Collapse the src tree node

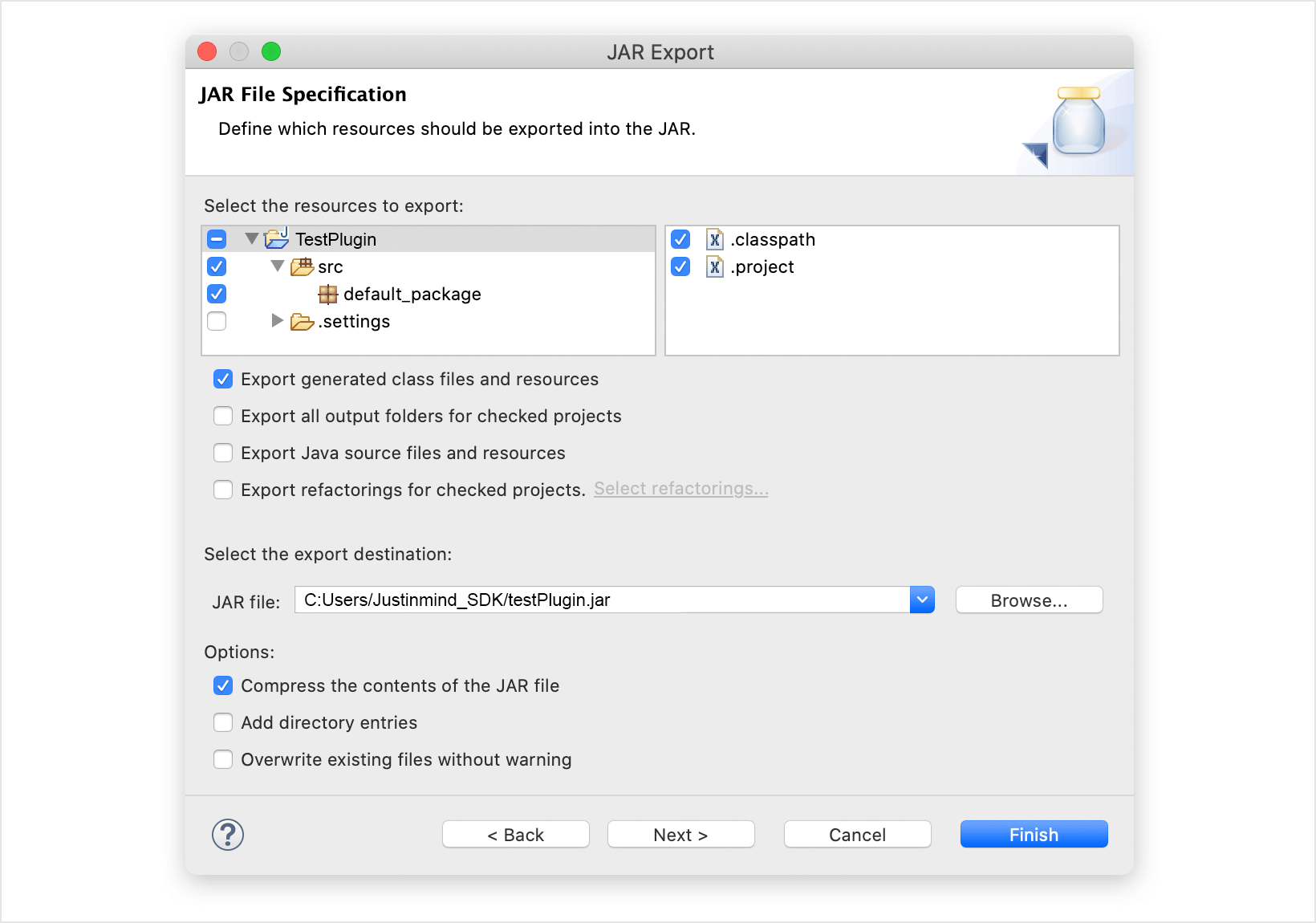point(278,266)
